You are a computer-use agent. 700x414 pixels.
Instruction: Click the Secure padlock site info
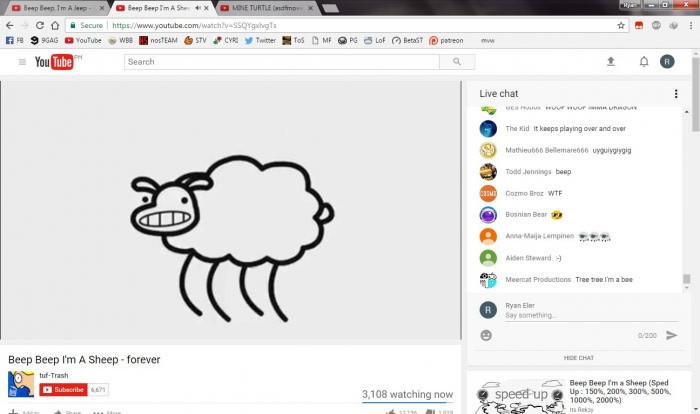[87, 25]
